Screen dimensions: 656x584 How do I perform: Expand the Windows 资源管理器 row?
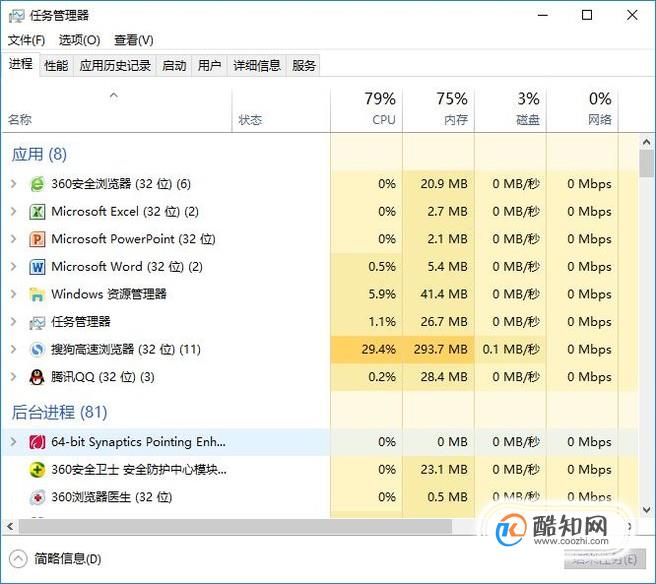(13, 294)
